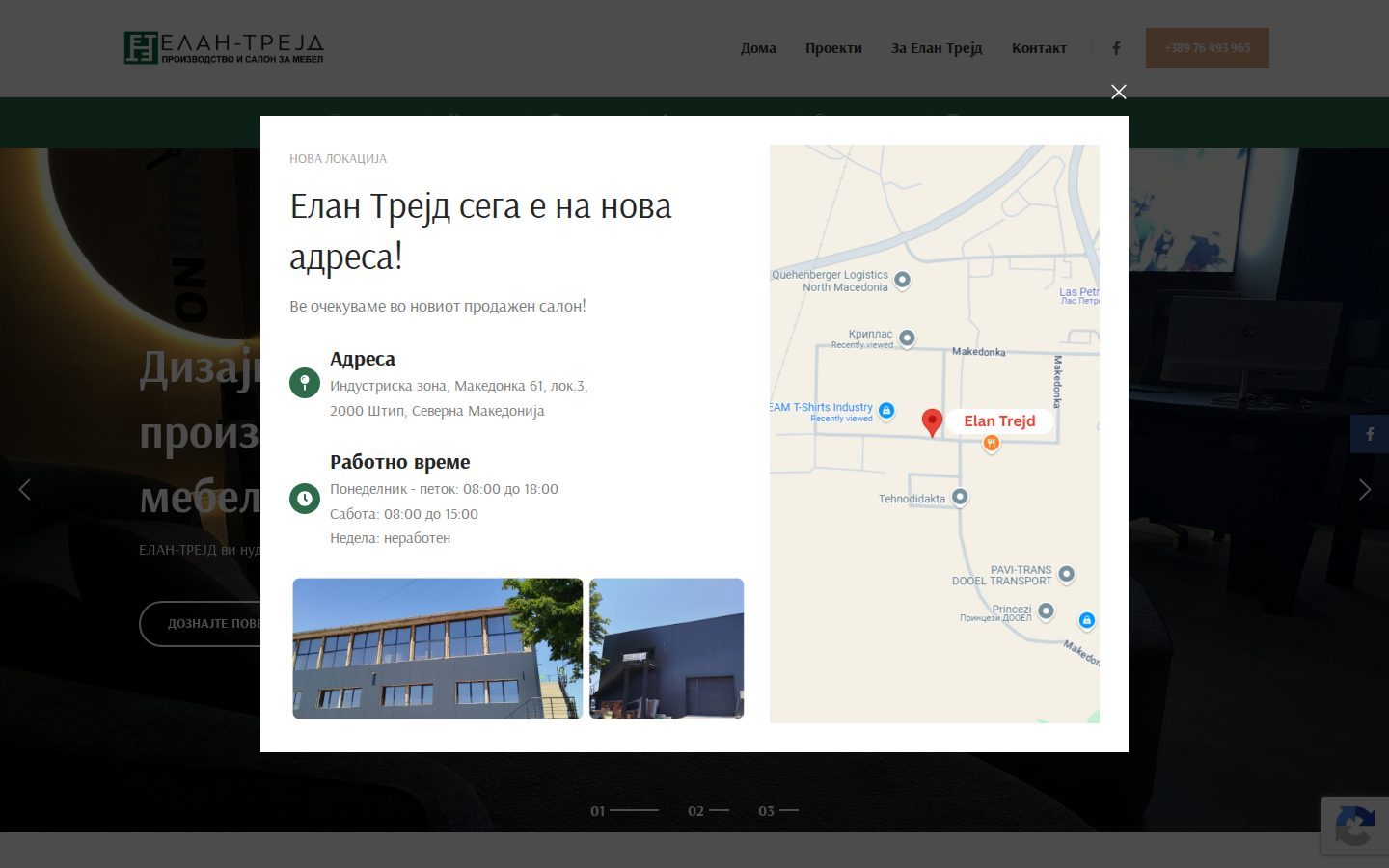
Task: Click the green address pin icon
Action: (x=305, y=383)
